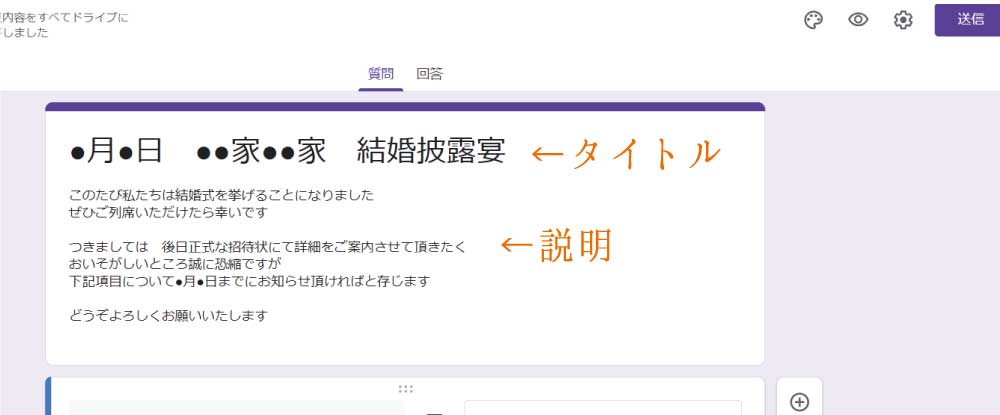The height and width of the screenshot is (415, 1000).
Task: Click the orange ←タイトル annotation
Action: point(625,152)
